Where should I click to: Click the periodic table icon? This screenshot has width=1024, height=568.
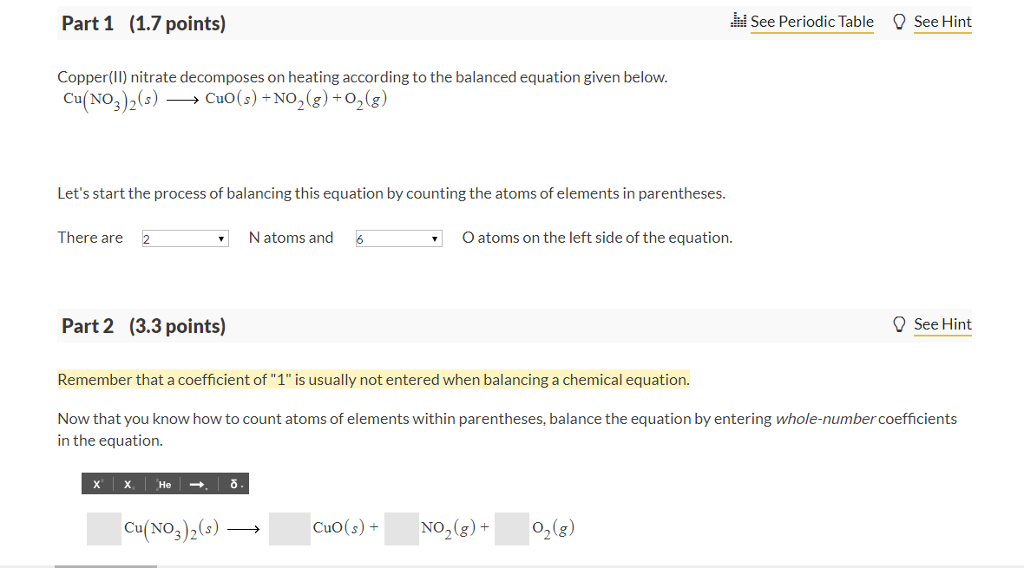738,21
